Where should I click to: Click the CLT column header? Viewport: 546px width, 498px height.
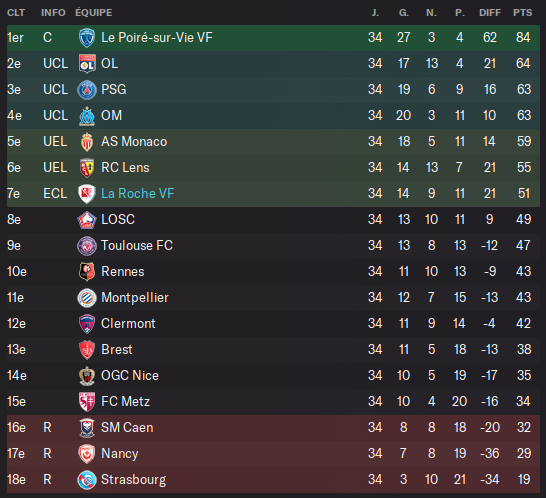tap(16, 13)
